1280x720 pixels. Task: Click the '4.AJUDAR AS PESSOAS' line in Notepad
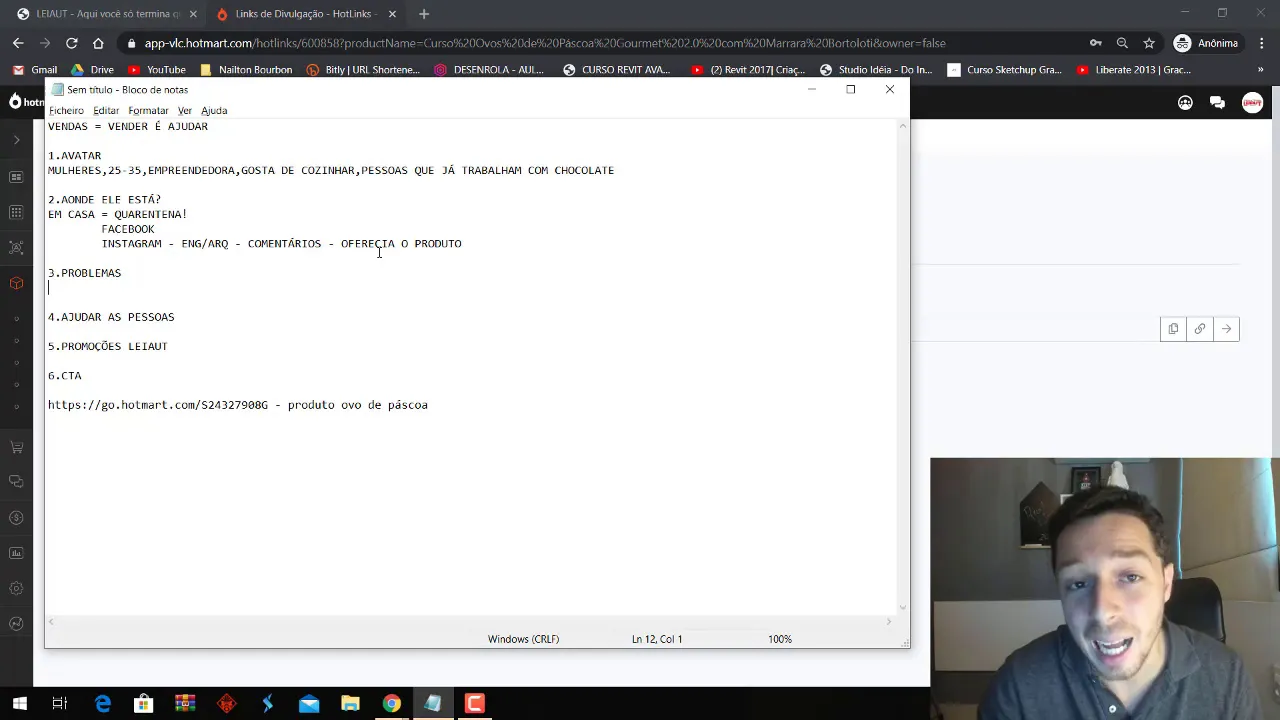[x=111, y=317]
